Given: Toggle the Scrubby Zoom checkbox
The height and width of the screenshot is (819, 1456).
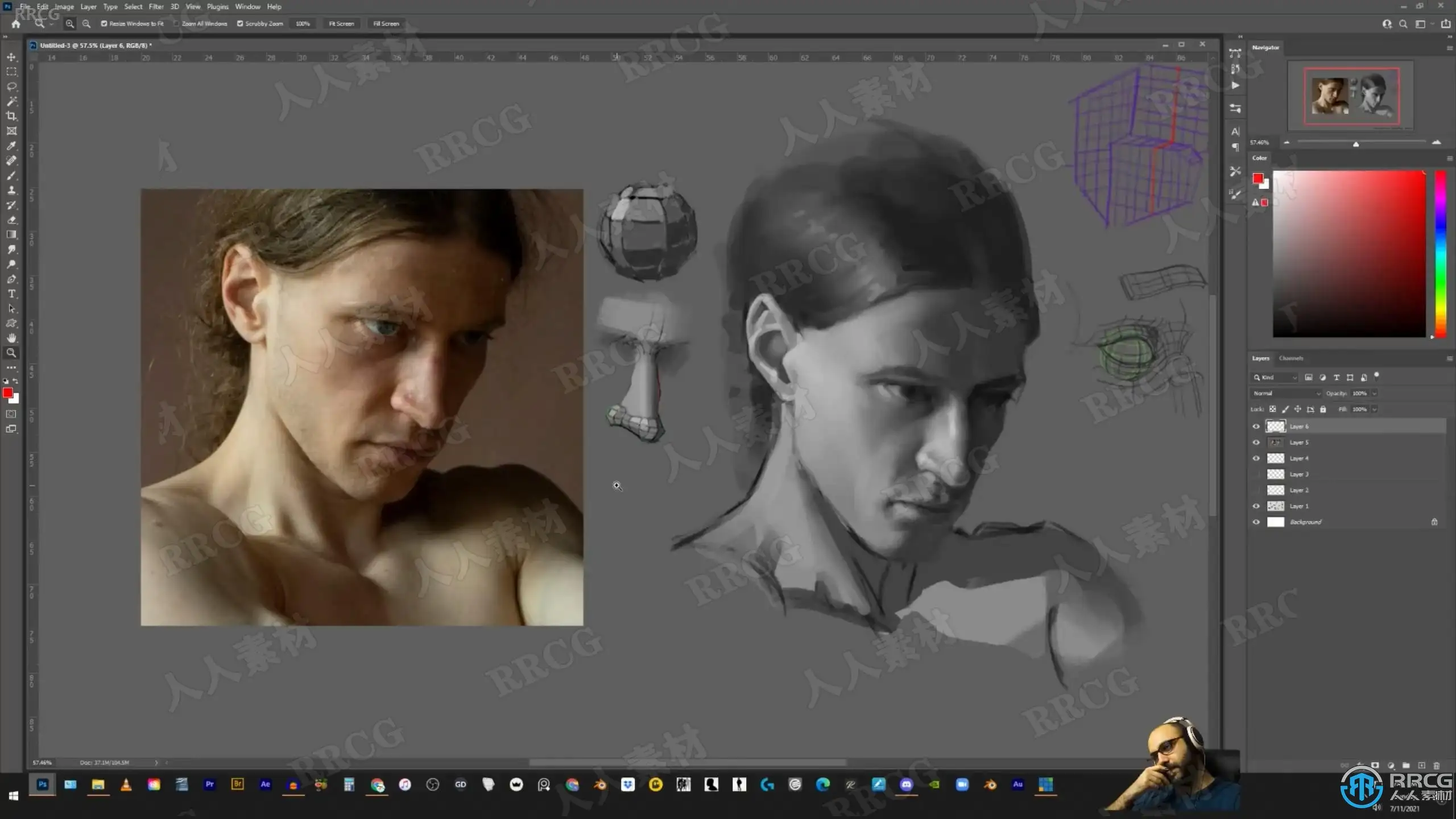Looking at the screenshot, I should 240,24.
